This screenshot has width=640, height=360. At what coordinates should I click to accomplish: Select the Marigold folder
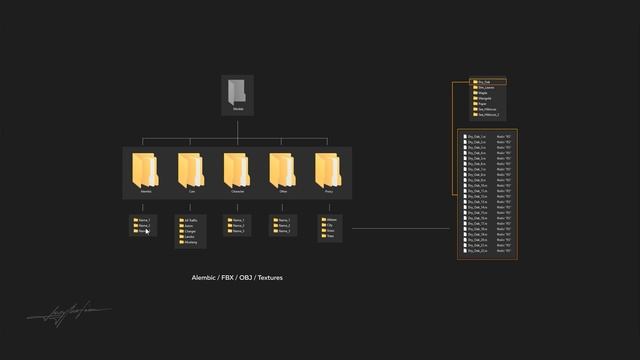[x=482, y=98]
